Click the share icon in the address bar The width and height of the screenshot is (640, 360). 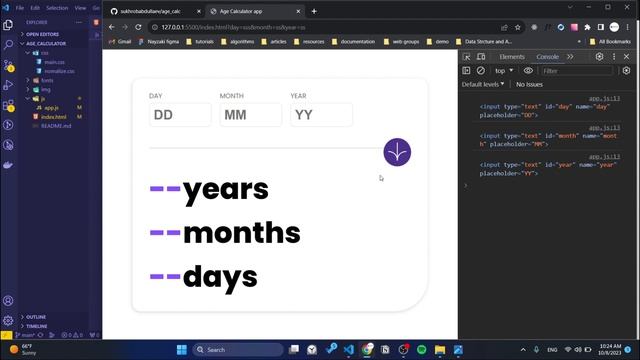point(504,27)
